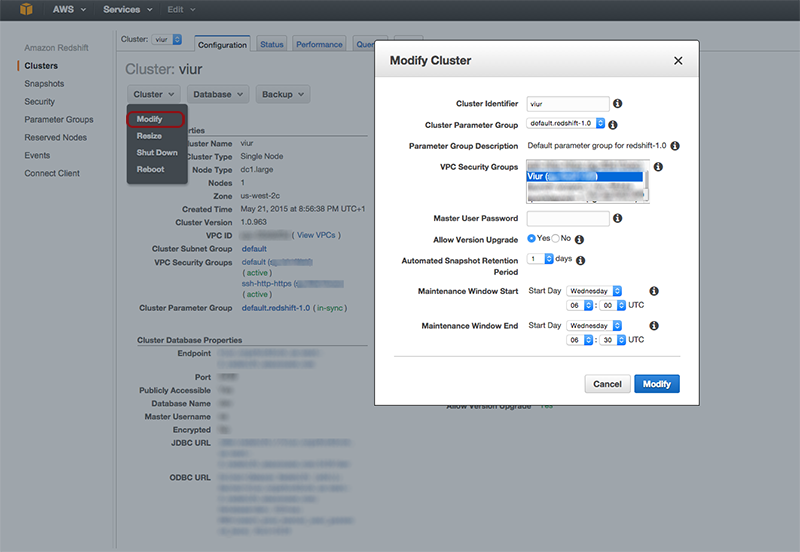Screen dimensions: 800x552
Task: Click the AWS cube logo icon
Action: pyautogui.click(x=26, y=9)
